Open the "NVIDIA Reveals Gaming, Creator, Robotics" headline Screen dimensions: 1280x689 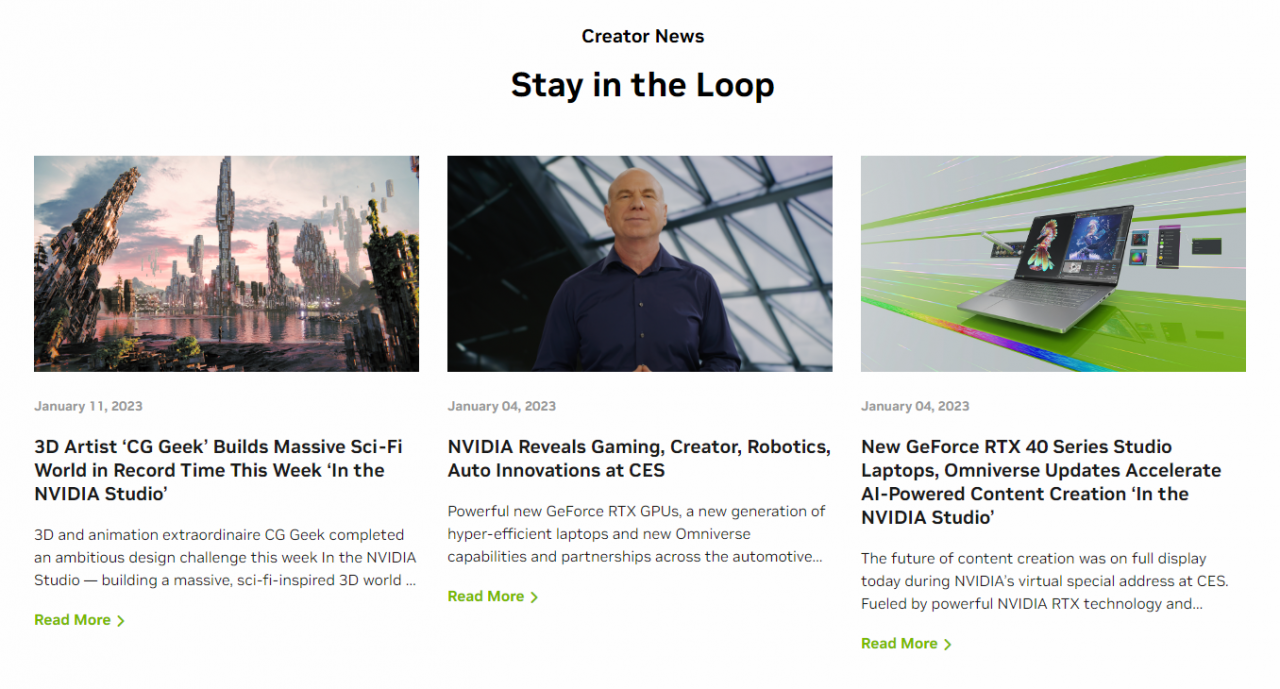tap(638, 458)
